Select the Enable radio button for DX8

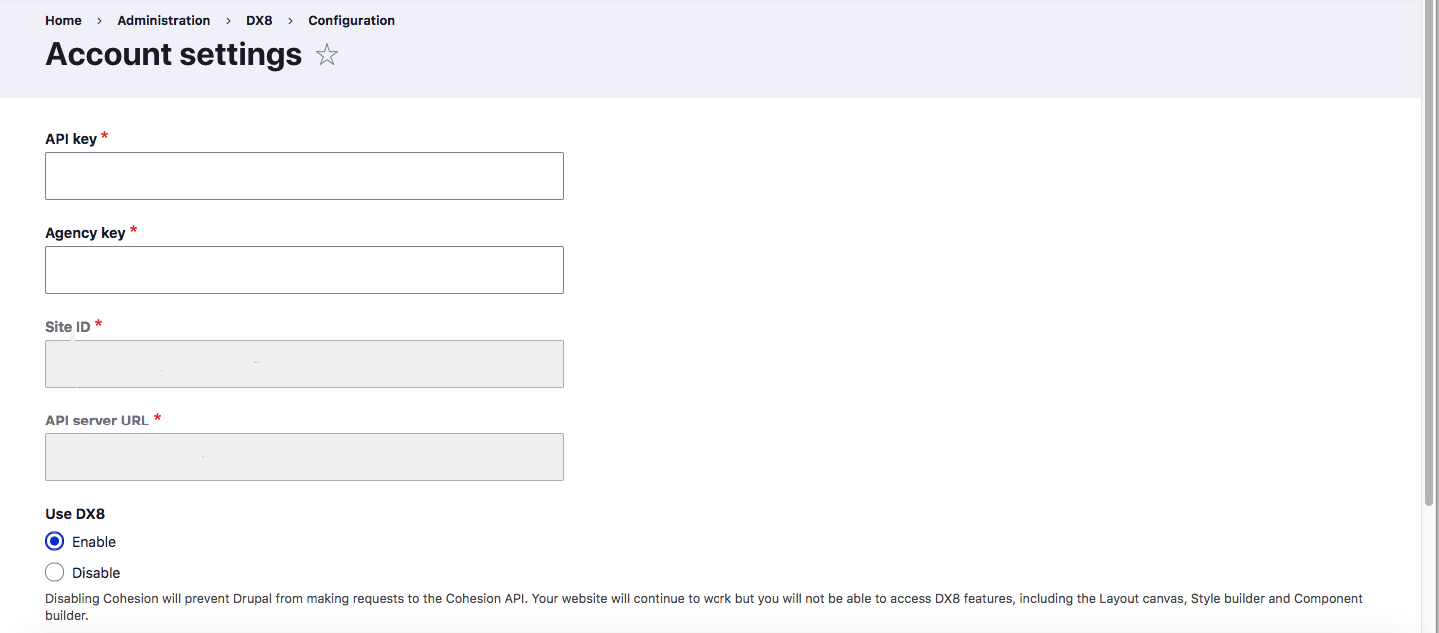click(x=55, y=542)
